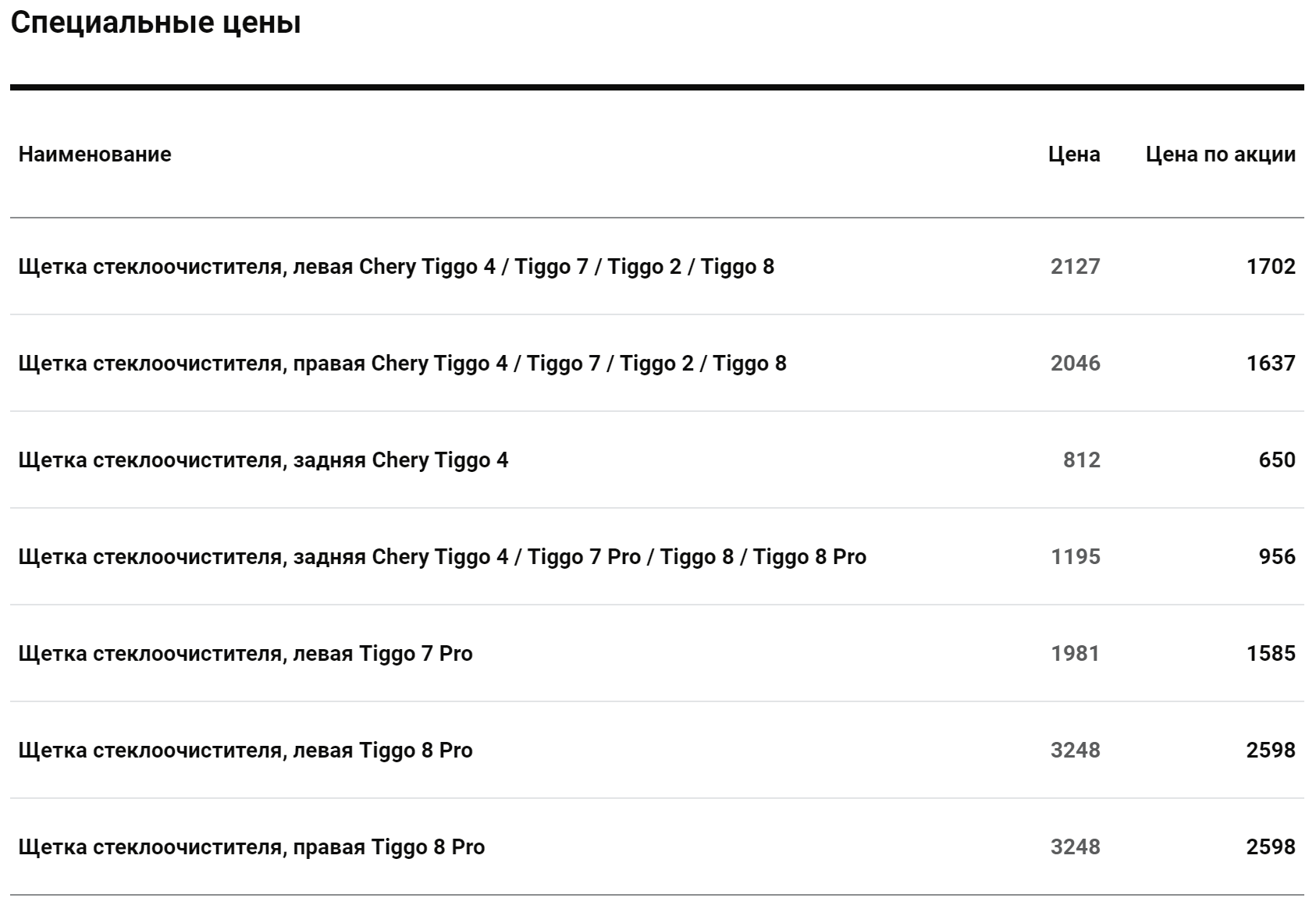The image size is (1316, 905).
Task: Select the left wiper Tiggo 8 Pro row
Action: point(657,751)
